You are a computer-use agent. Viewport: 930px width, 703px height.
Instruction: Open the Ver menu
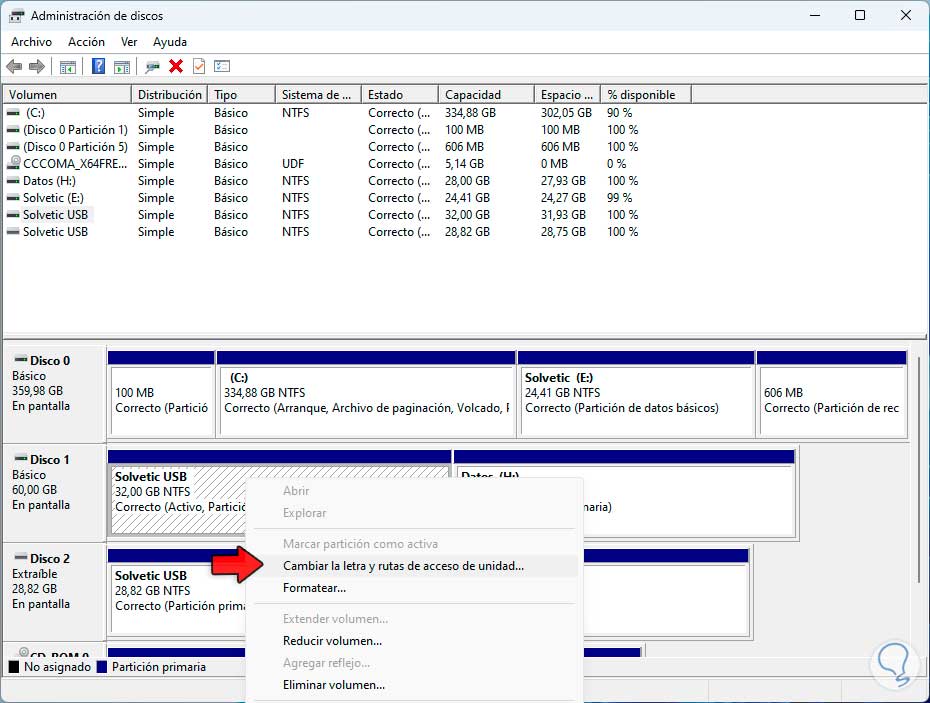point(129,42)
